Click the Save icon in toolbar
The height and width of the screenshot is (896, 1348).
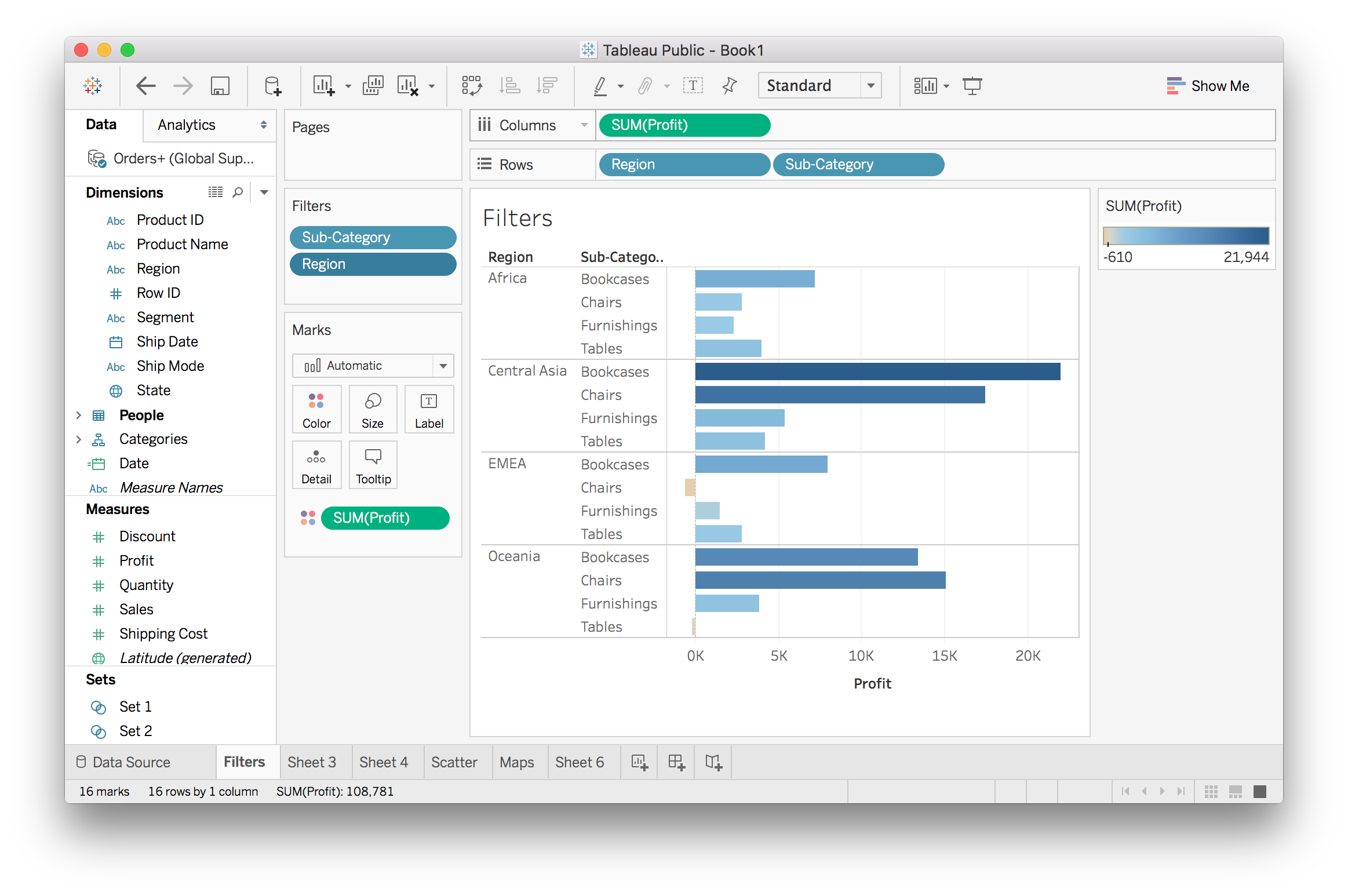(220, 86)
